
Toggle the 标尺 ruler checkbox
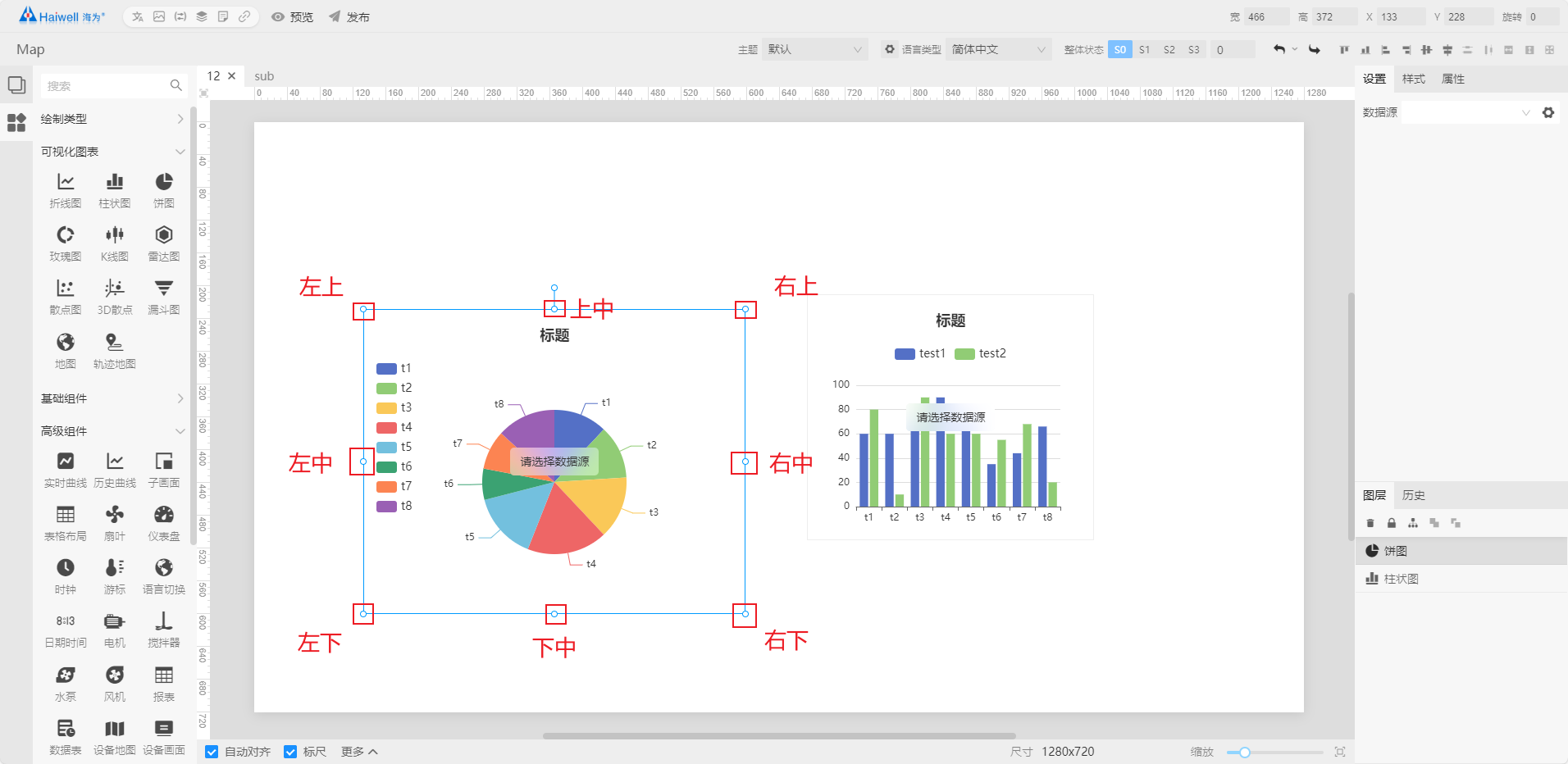[290, 752]
